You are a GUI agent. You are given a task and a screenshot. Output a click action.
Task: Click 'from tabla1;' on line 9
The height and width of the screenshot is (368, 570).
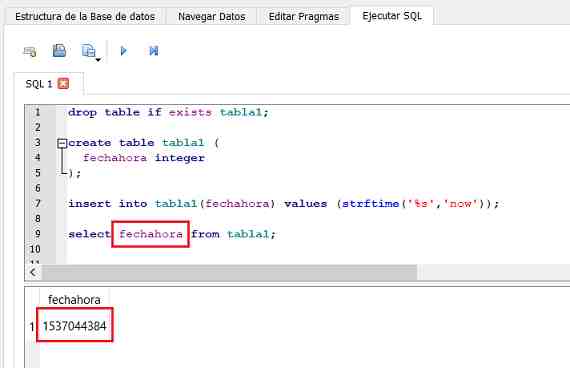[x=233, y=234]
